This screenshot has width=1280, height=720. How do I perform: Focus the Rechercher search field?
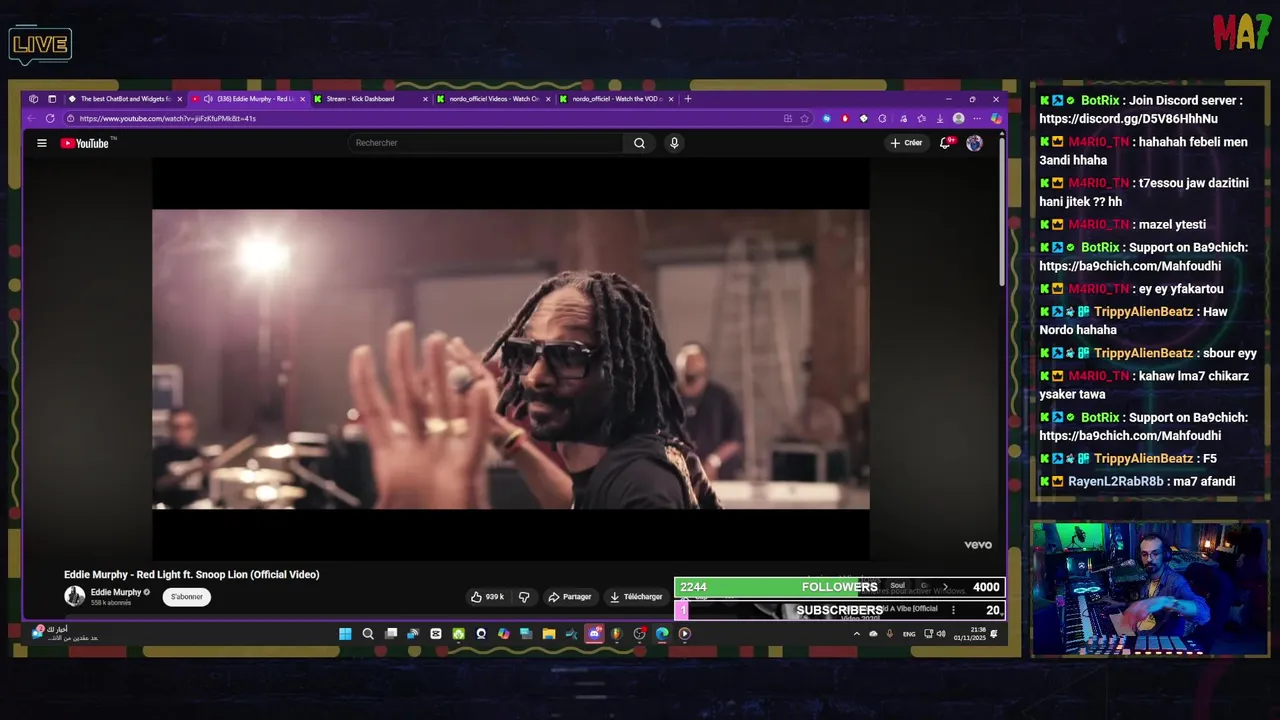pyautogui.click(x=487, y=143)
